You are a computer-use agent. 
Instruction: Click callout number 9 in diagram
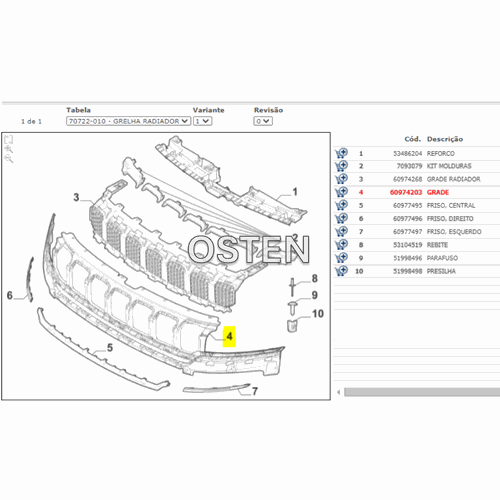314,295
